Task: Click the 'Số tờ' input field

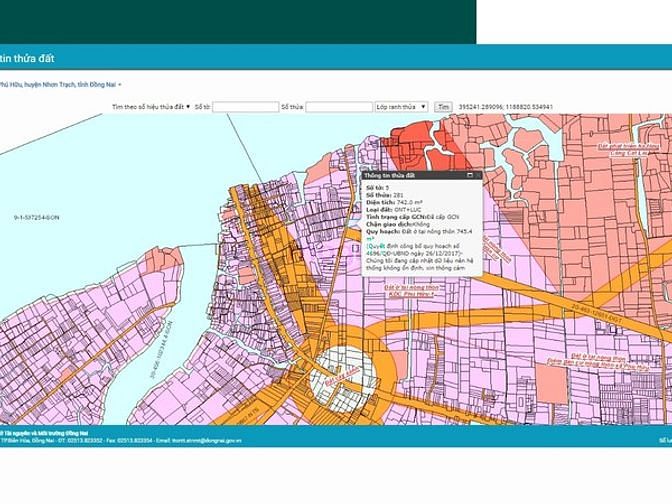Action: [245, 106]
